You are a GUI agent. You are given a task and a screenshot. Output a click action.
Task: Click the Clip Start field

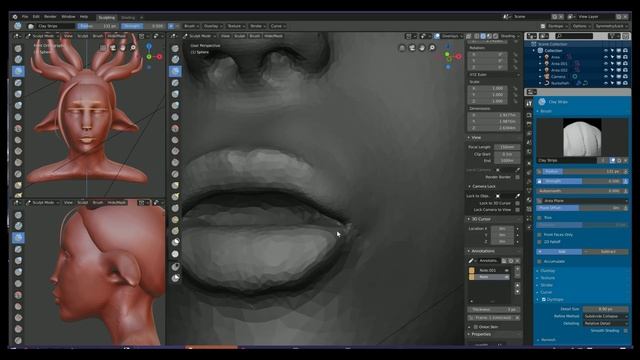click(x=507, y=154)
